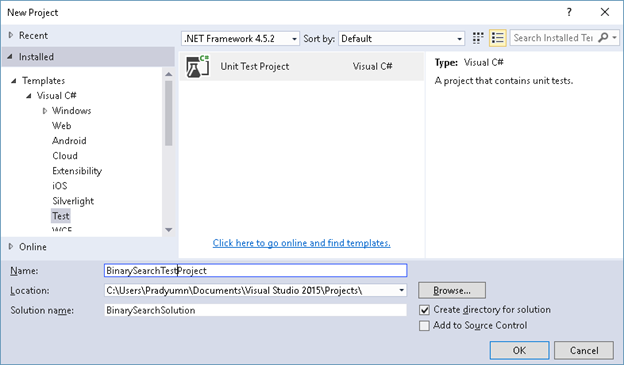
Task: Close the New Project dialog
Action: coord(604,12)
